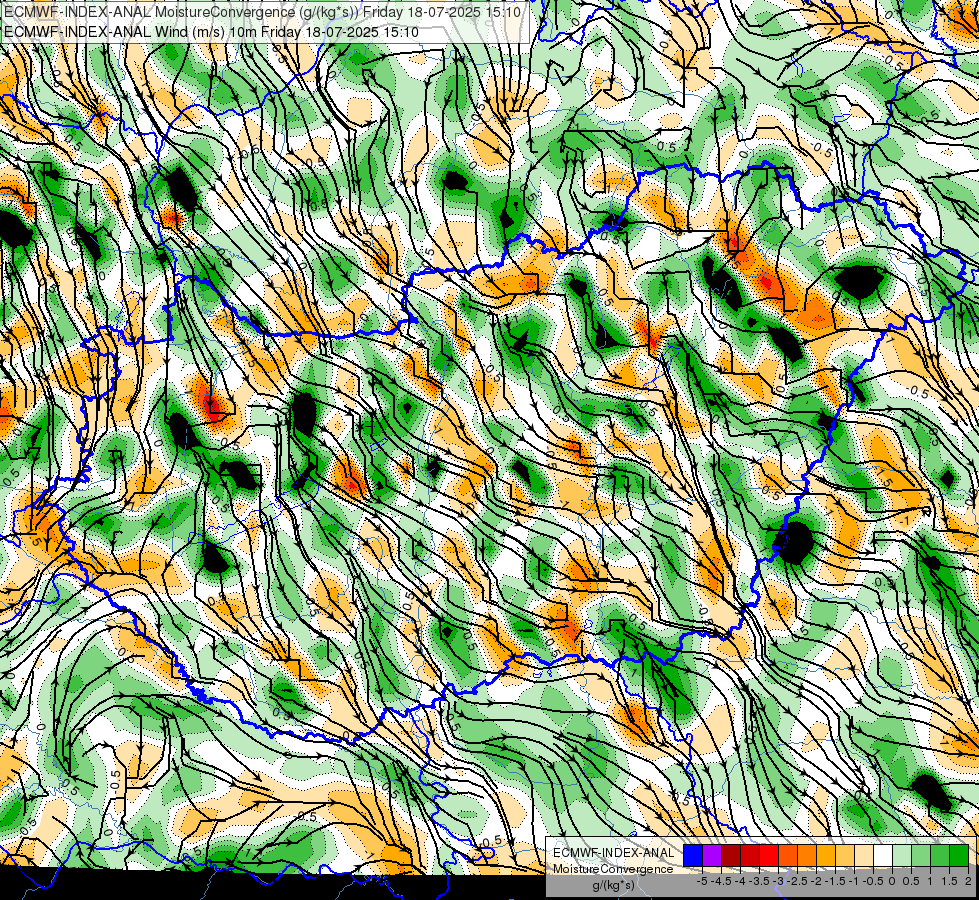Select the pale peach swatch between -1 and -0.5
The width and height of the screenshot is (979, 900).
(x=864, y=856)
